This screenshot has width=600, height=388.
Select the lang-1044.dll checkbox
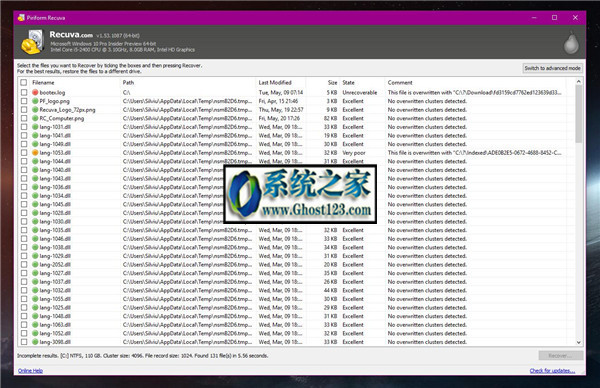(x=24, y=161)
